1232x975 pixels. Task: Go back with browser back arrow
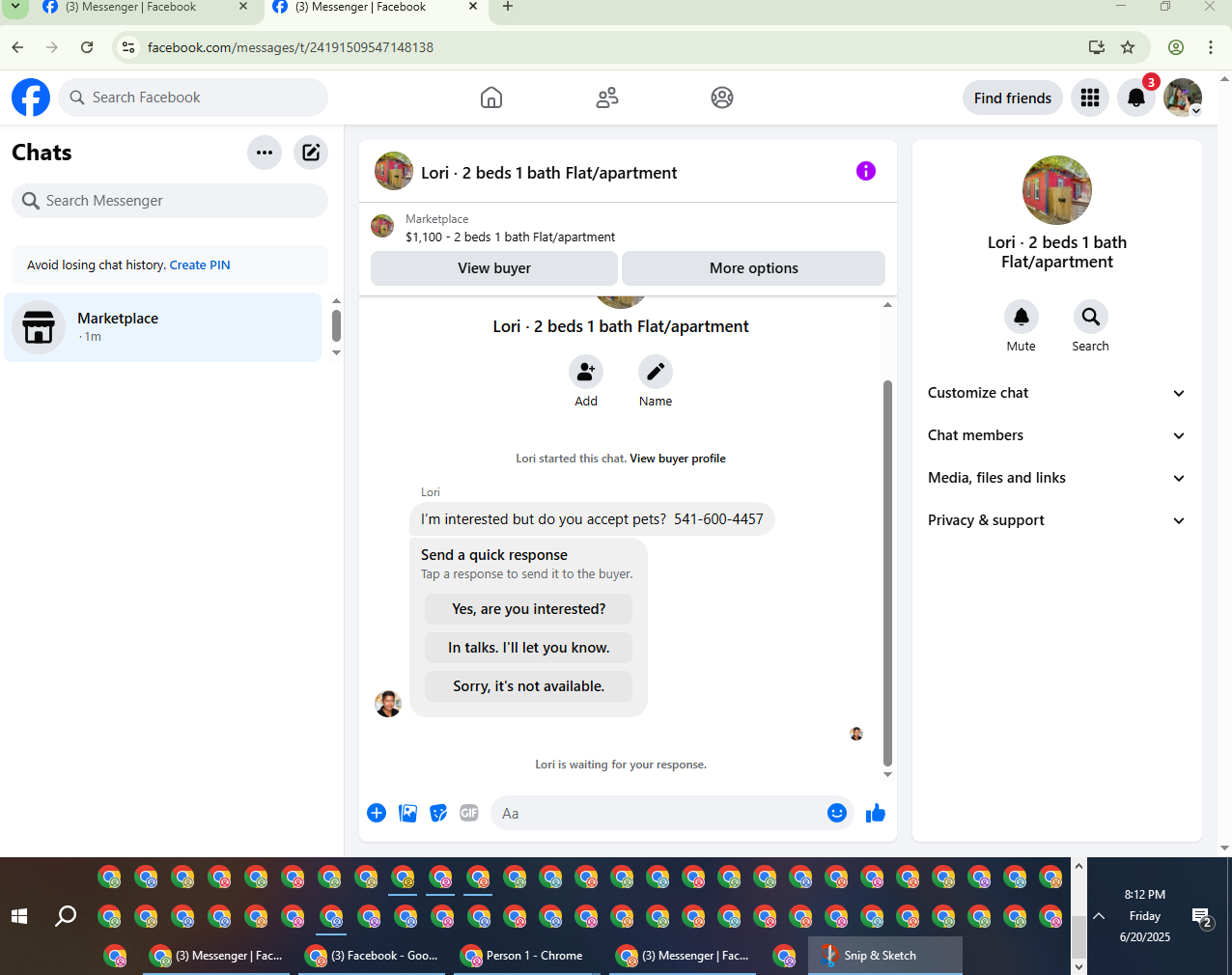[17, 47]
